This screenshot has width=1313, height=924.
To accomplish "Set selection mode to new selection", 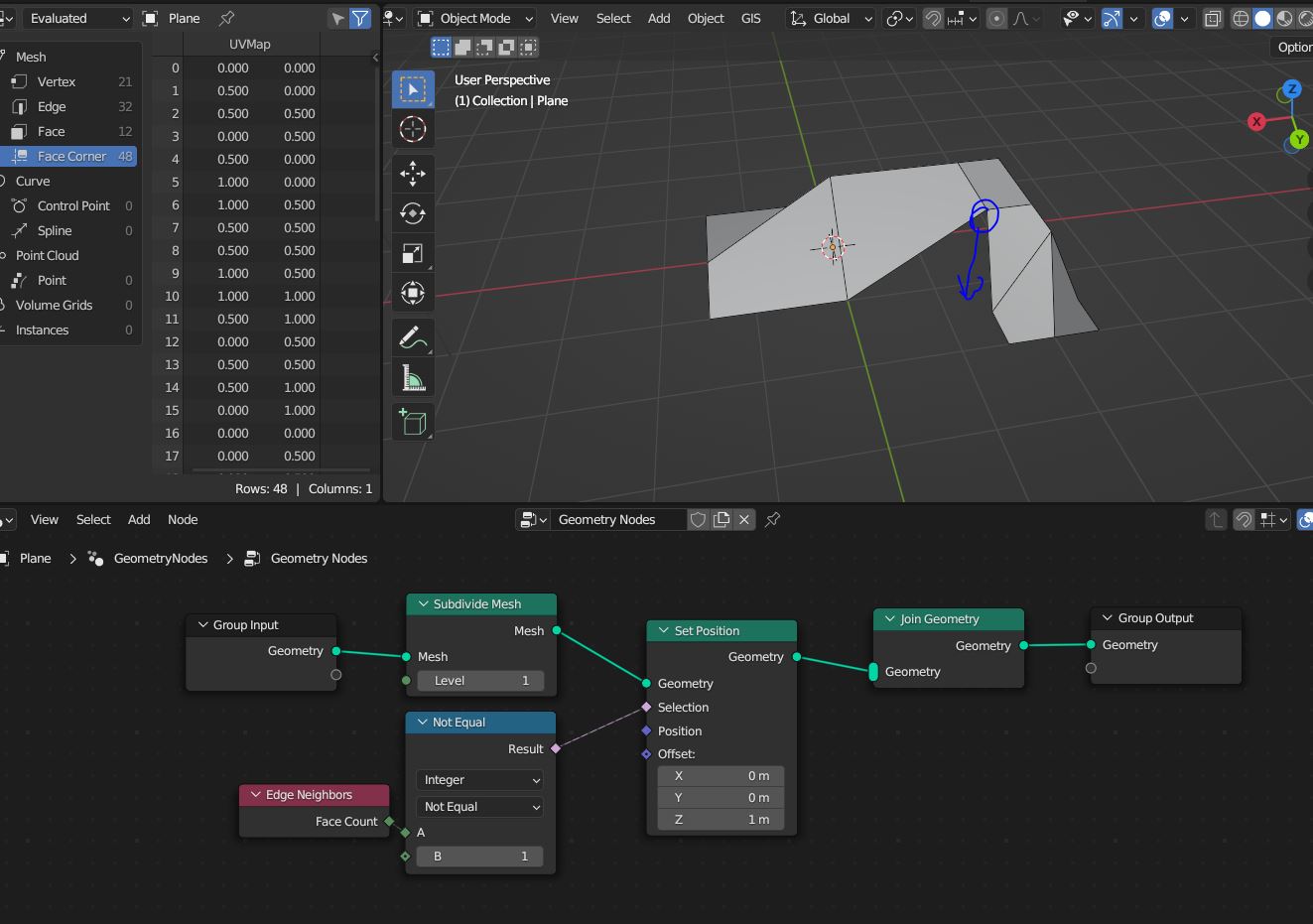I will 441,47.
